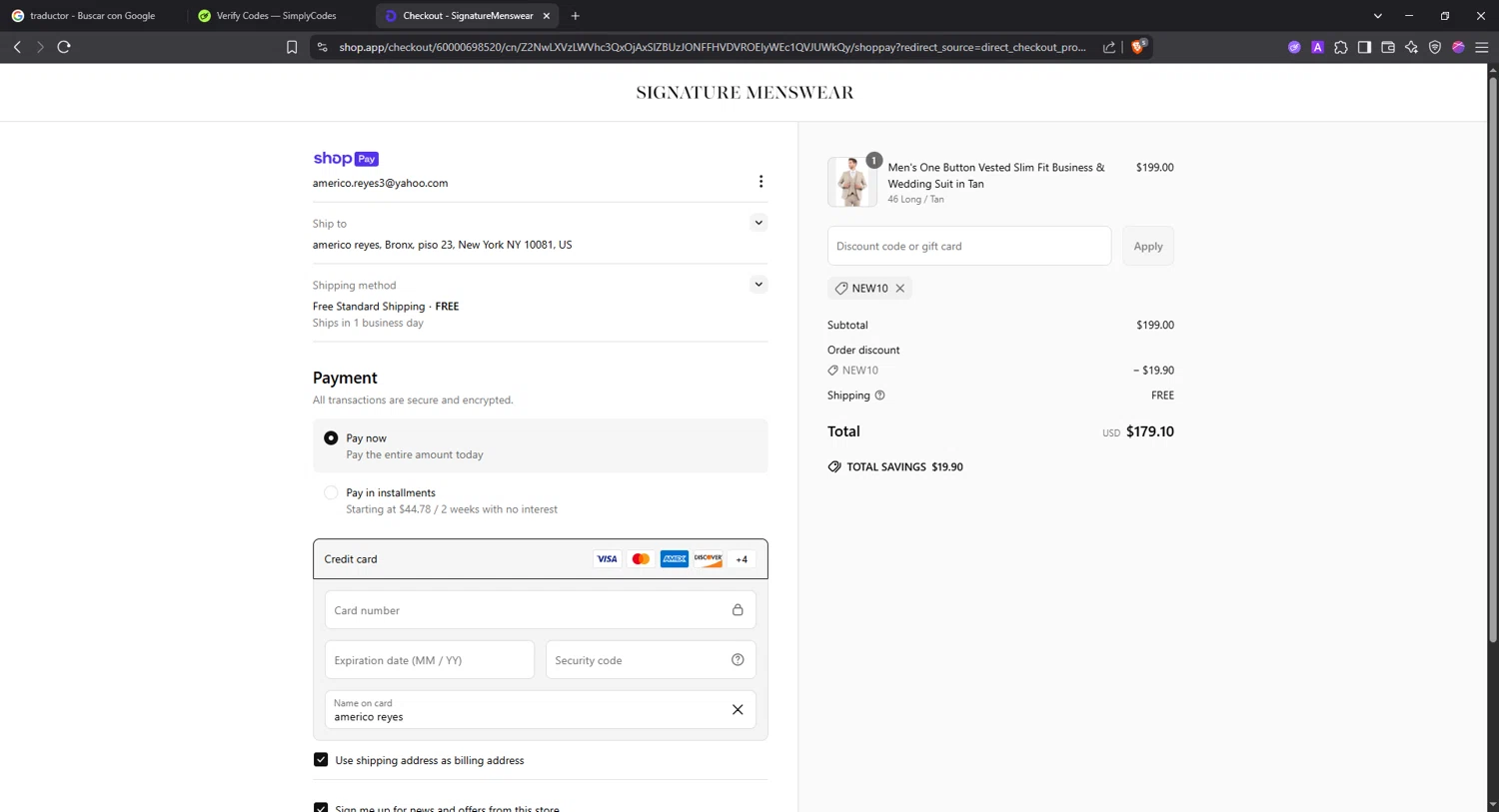Open site information icon in address bar
The width and height of the screenshot is (1499, 812).
[322, 47]
